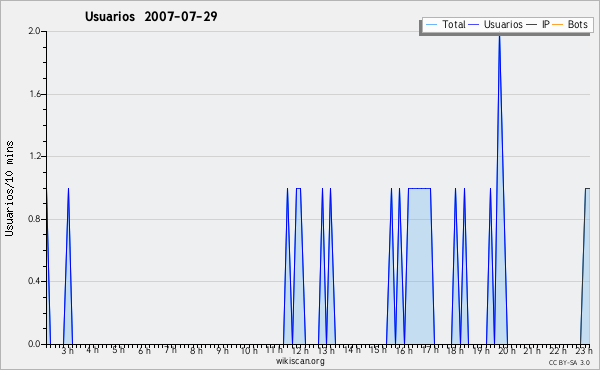Click the wikiscan.org label below the chart
Viewport: 600px width, 370px height.
[x=300, y=361]
